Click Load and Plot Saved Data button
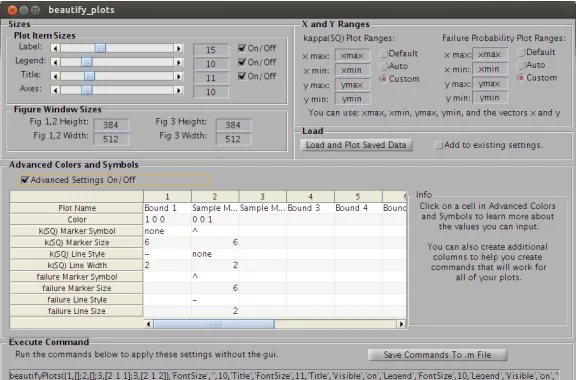 tap(356, 145)
